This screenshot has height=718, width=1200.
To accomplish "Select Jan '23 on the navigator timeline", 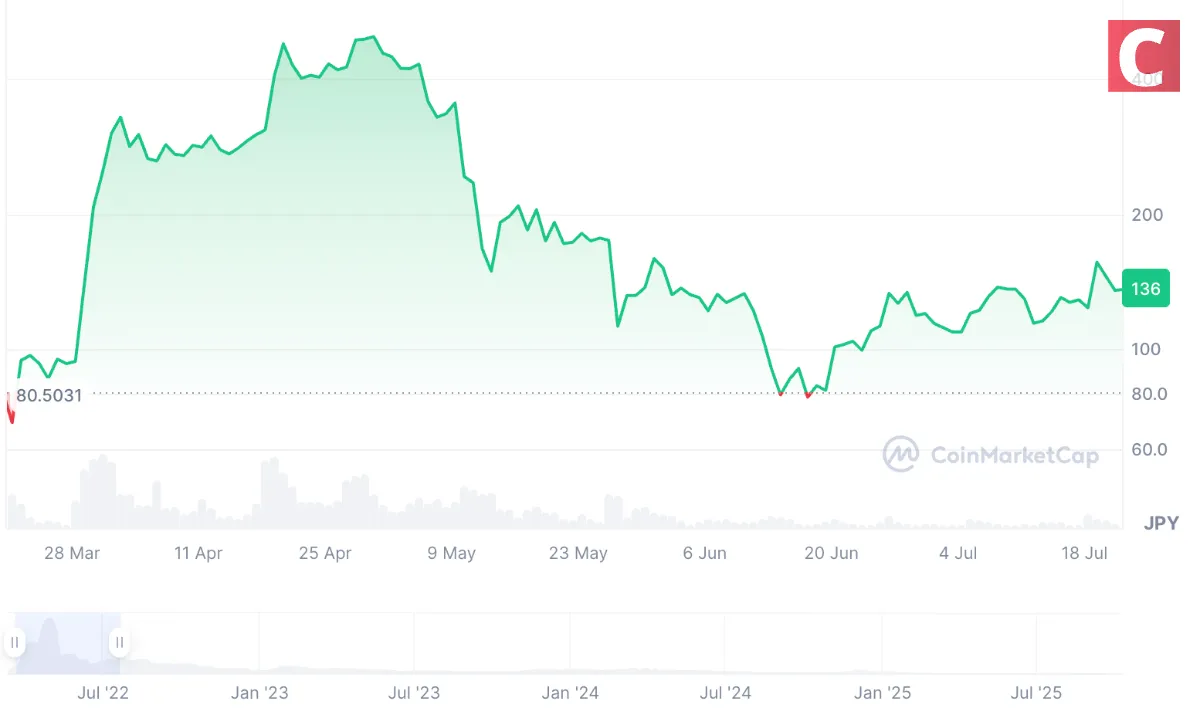I will 258,692.
